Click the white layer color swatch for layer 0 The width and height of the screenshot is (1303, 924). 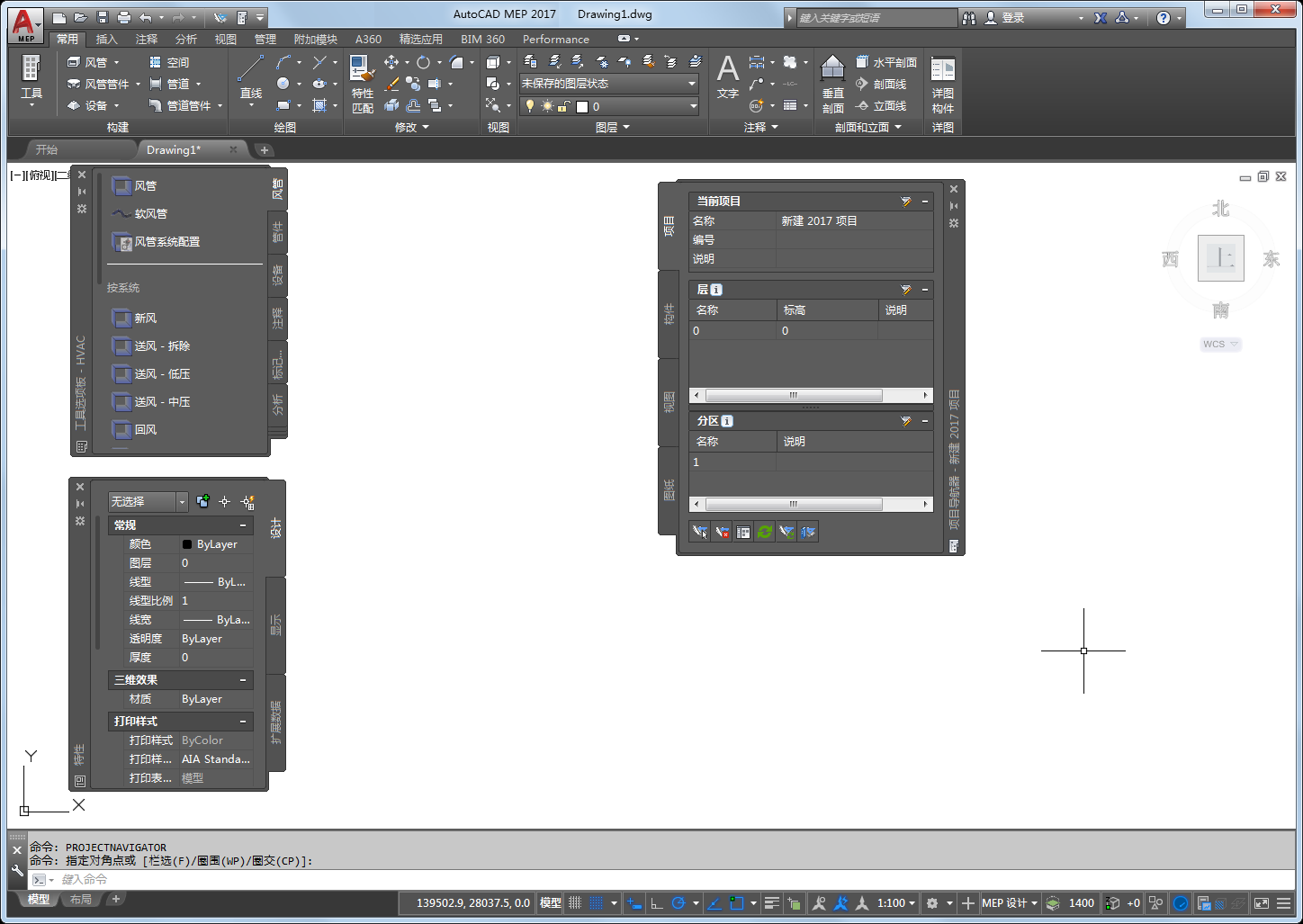[582, 106]
